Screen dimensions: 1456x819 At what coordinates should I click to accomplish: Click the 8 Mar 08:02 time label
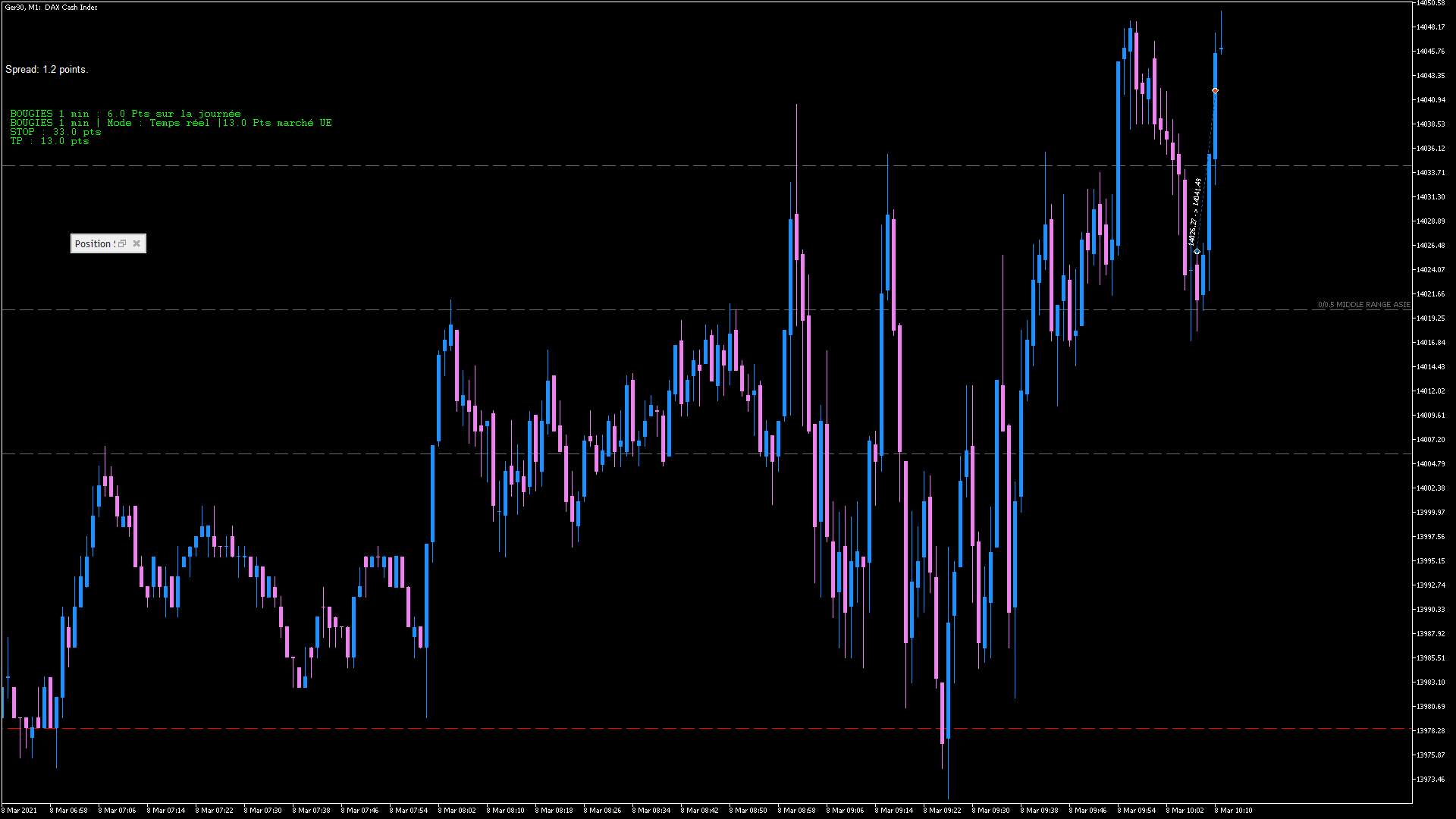(x=457, y=810)
